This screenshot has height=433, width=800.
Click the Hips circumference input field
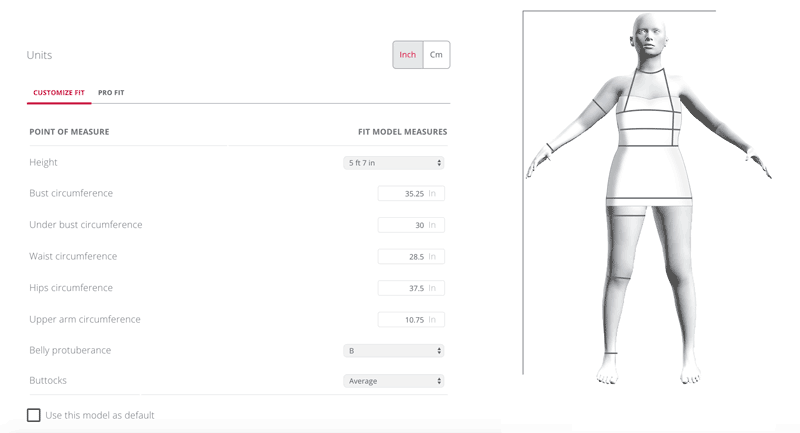pos(411,288)
